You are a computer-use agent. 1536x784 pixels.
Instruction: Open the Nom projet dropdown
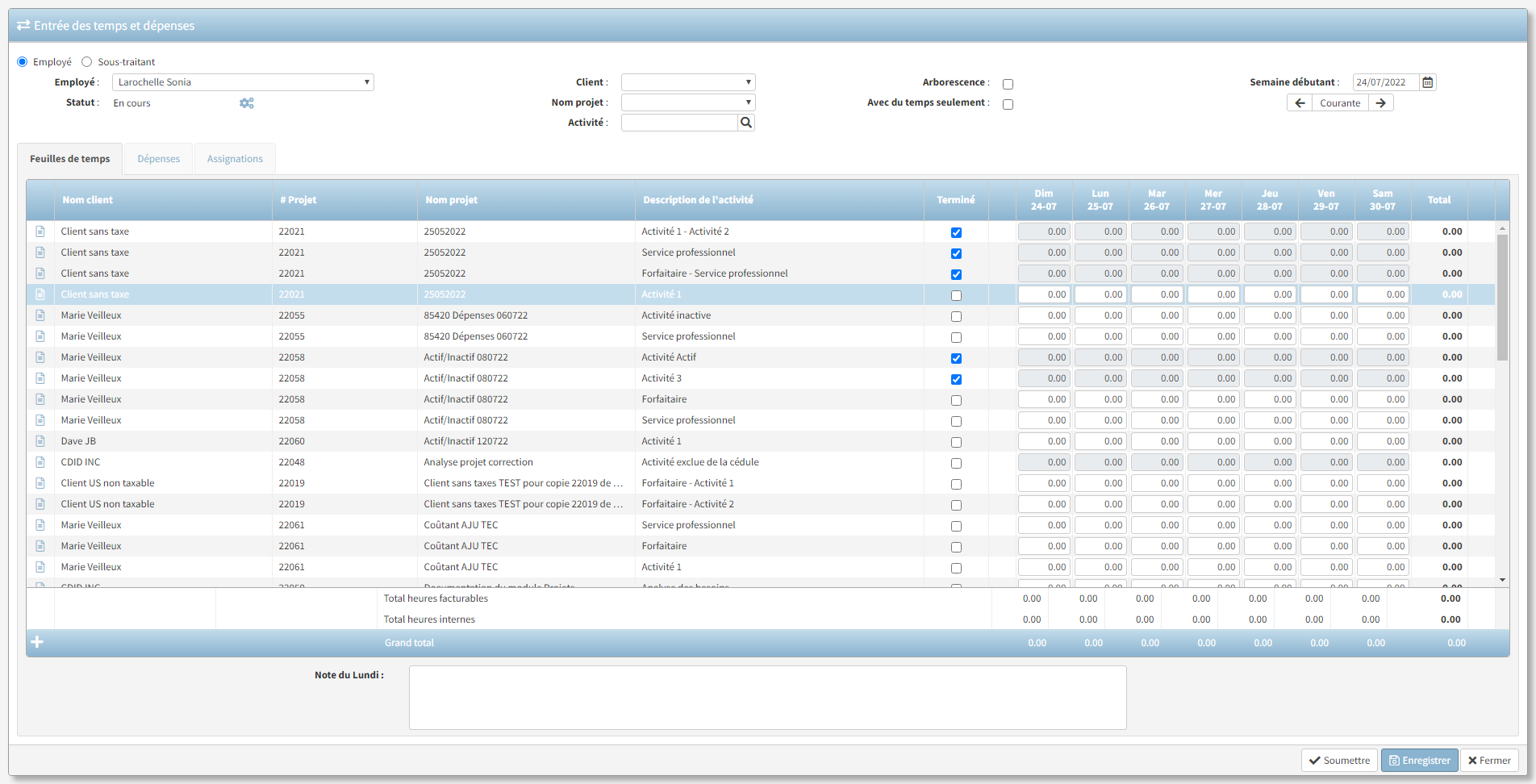(x=688, y=102)
